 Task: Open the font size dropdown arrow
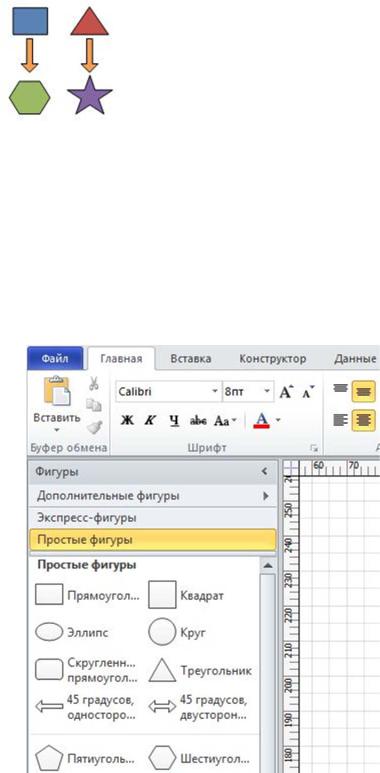click(267, 392)
